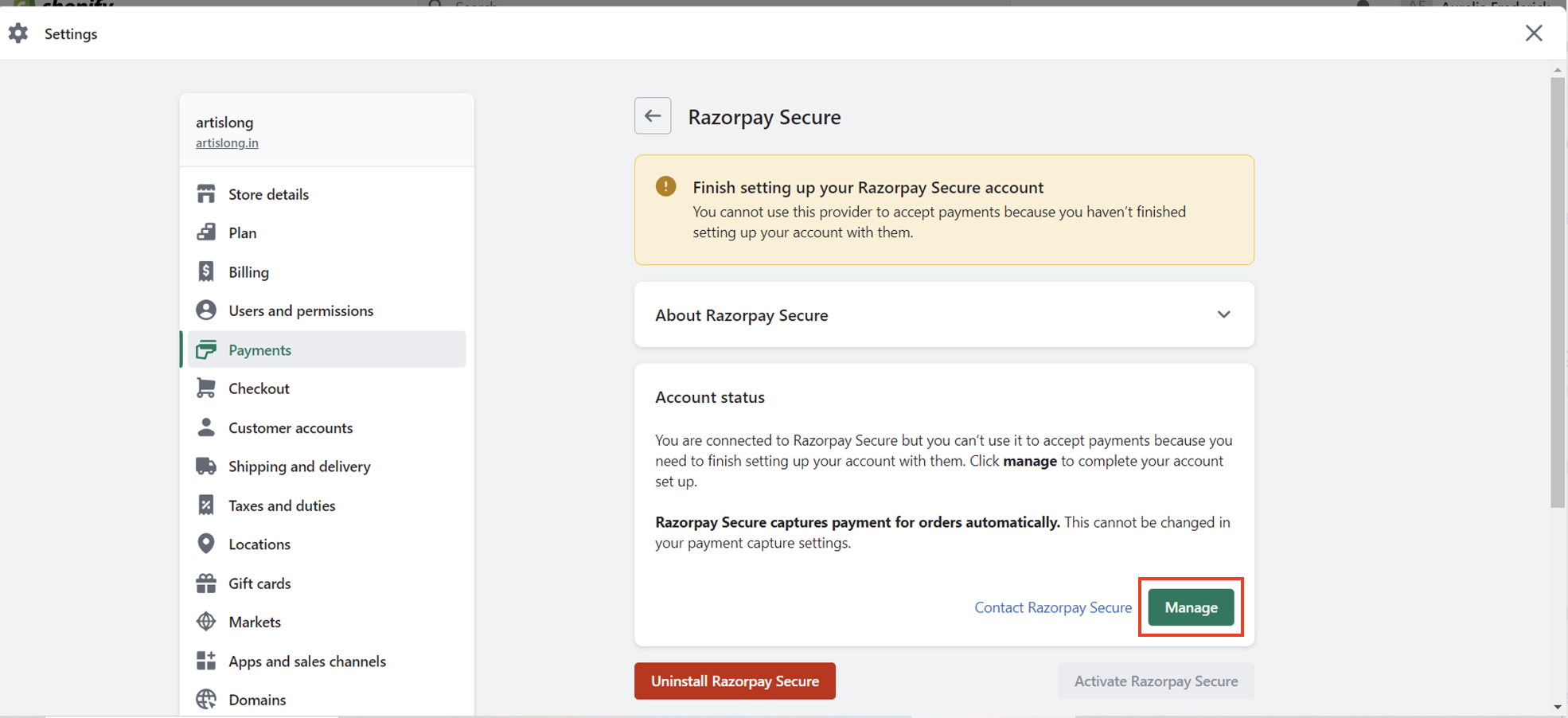Viewport: 1568px width, 718px height.
Task: Open the Plan settings page
Action: (325, 232)
